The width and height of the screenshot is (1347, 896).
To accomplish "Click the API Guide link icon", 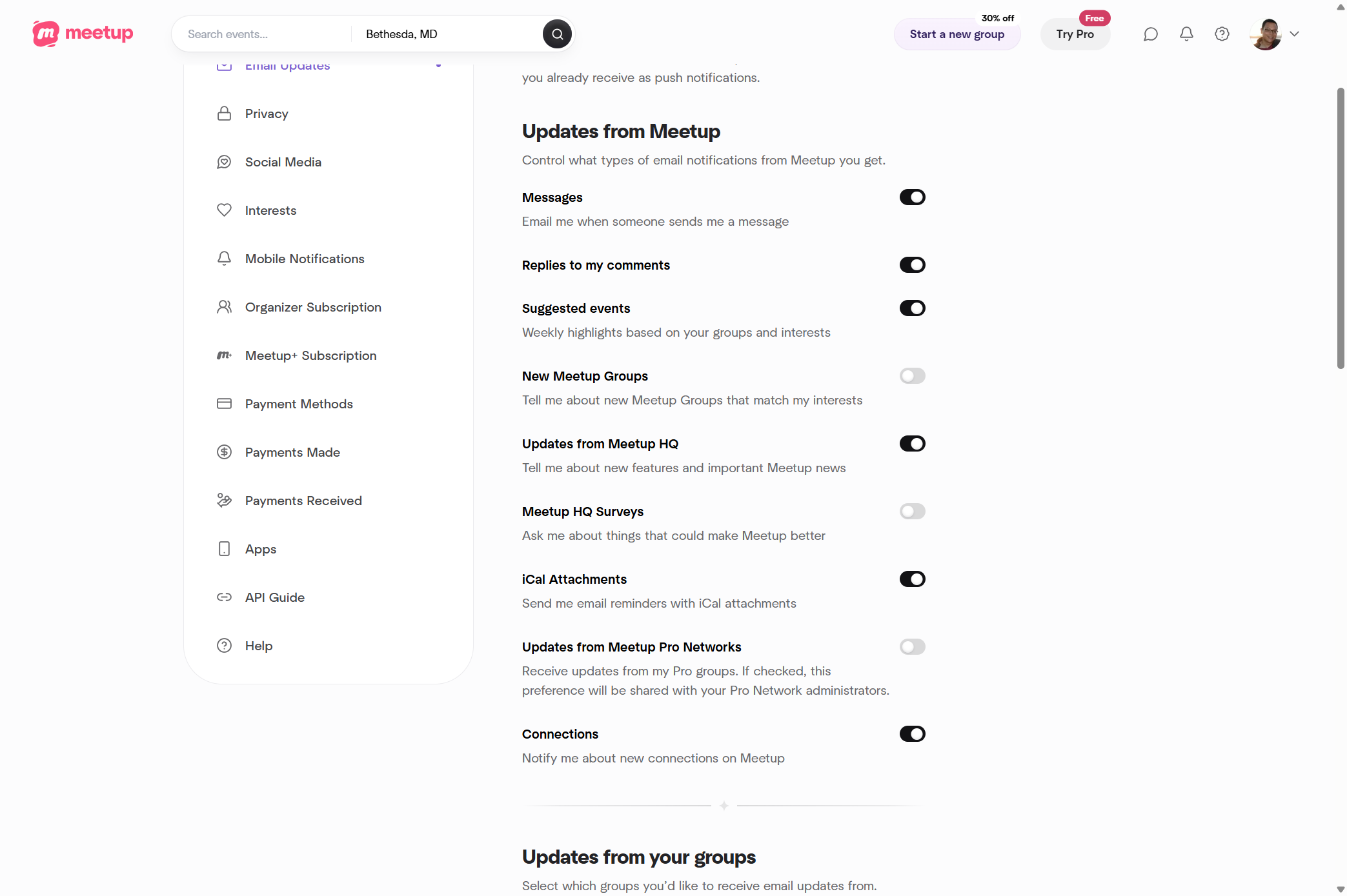I will pyautogui.click(x=224, y=597).
